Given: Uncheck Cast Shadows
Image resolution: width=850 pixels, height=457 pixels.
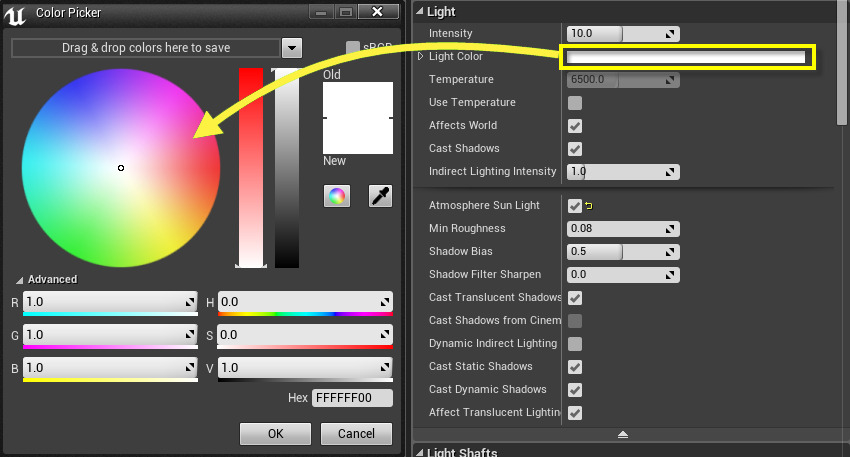Looking at the screenshot, I should pos(575,149).
